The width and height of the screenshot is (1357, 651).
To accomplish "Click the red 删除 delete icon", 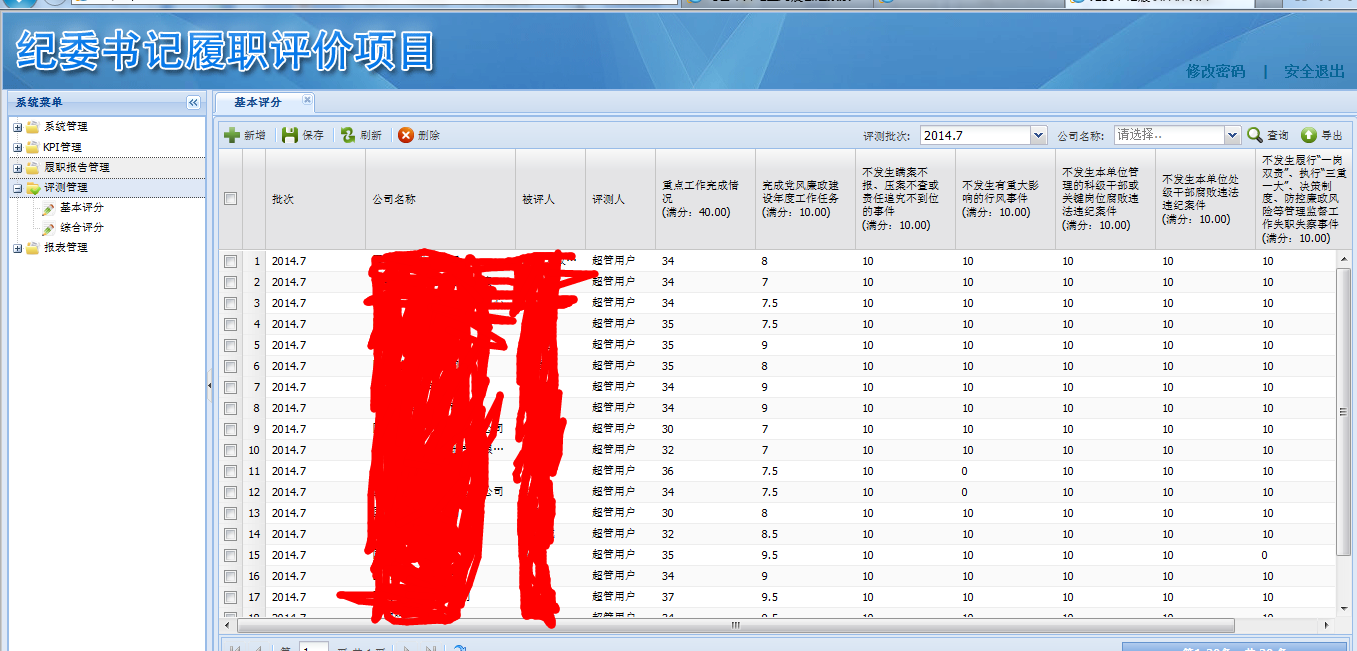I will pyautogui.click(x=406, y=135).
